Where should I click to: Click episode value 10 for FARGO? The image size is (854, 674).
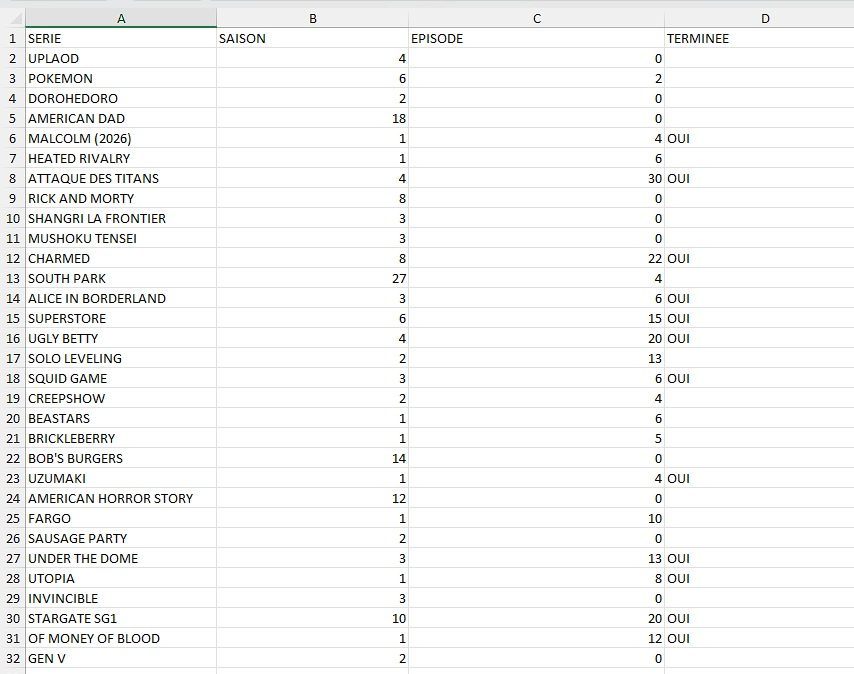pyautogui.click(x=536, y=518)
